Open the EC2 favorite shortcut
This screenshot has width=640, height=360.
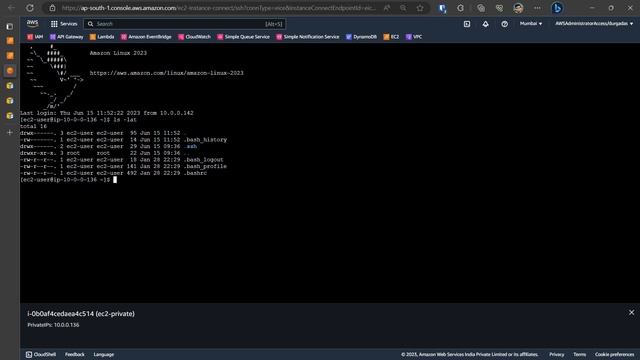pos(391,37)
